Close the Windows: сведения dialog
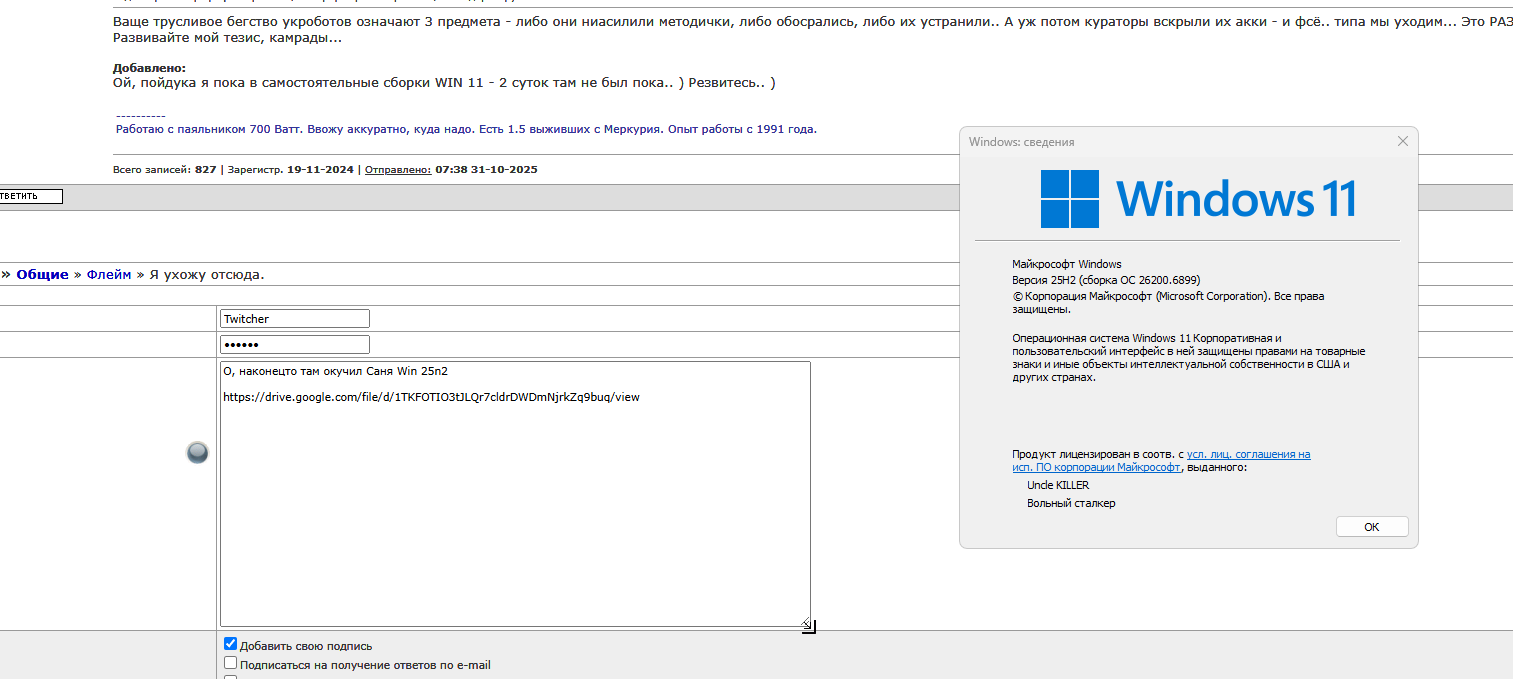The width and height of the screenshot is (1513, 679). 1402,142
